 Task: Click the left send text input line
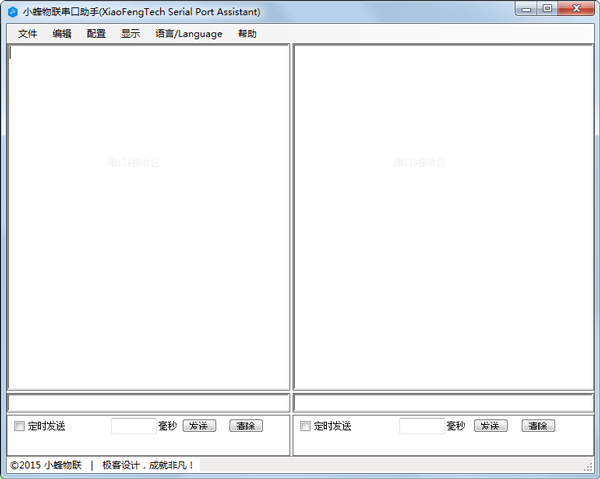(148, 402)
